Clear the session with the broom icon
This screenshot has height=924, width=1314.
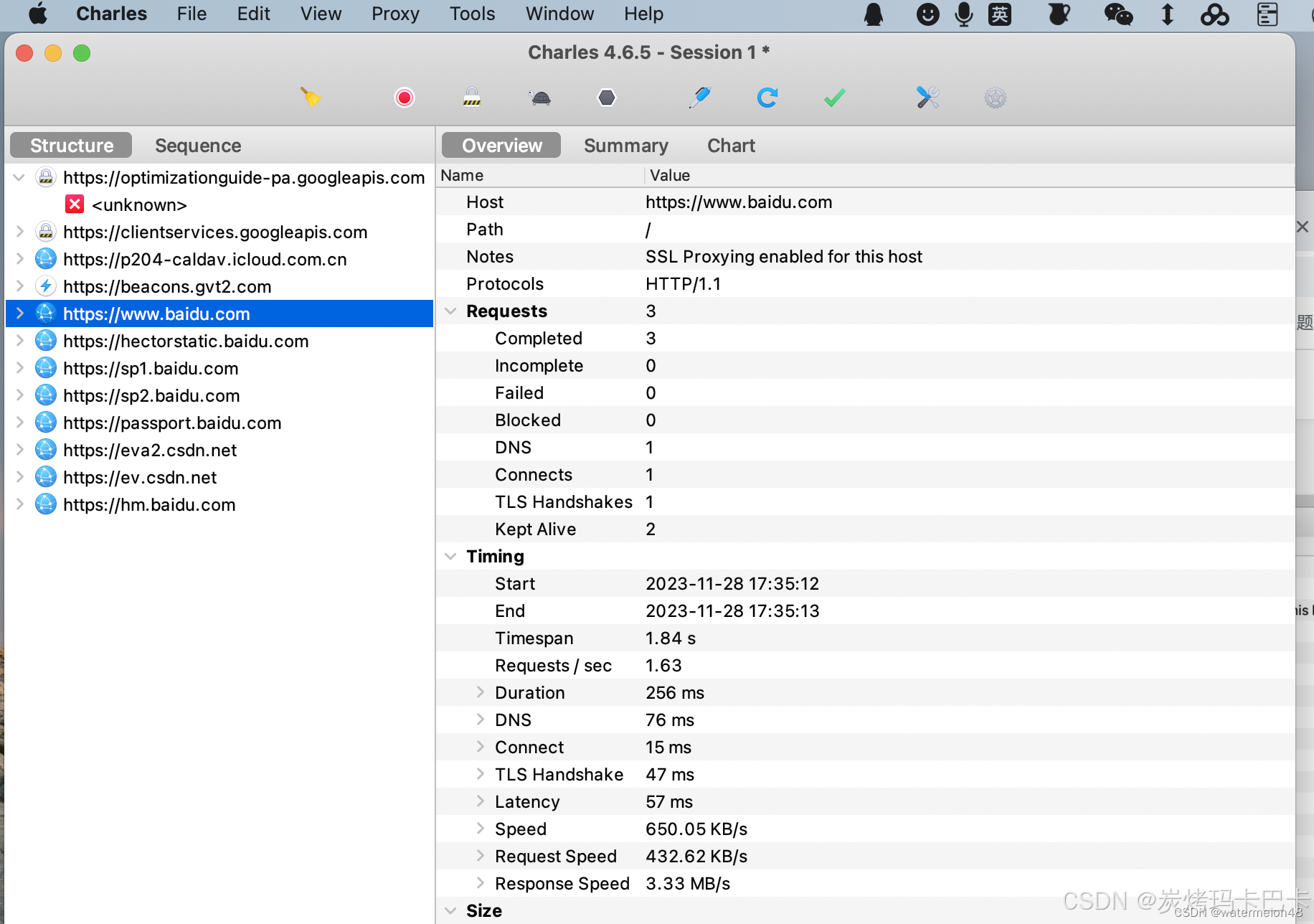tap(311, 98)
